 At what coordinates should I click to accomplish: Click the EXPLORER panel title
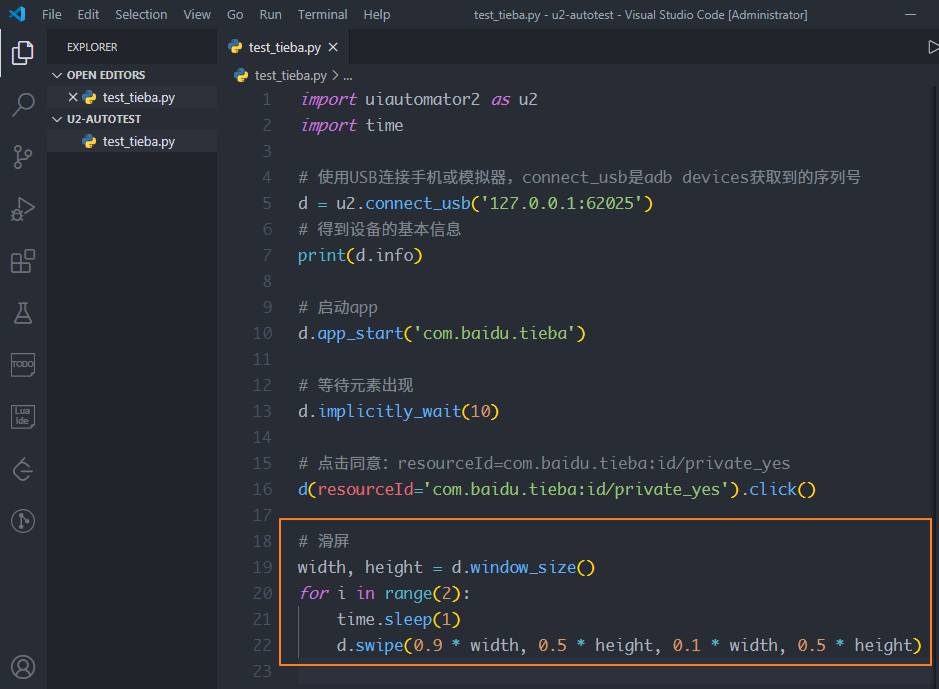[92, 47]
